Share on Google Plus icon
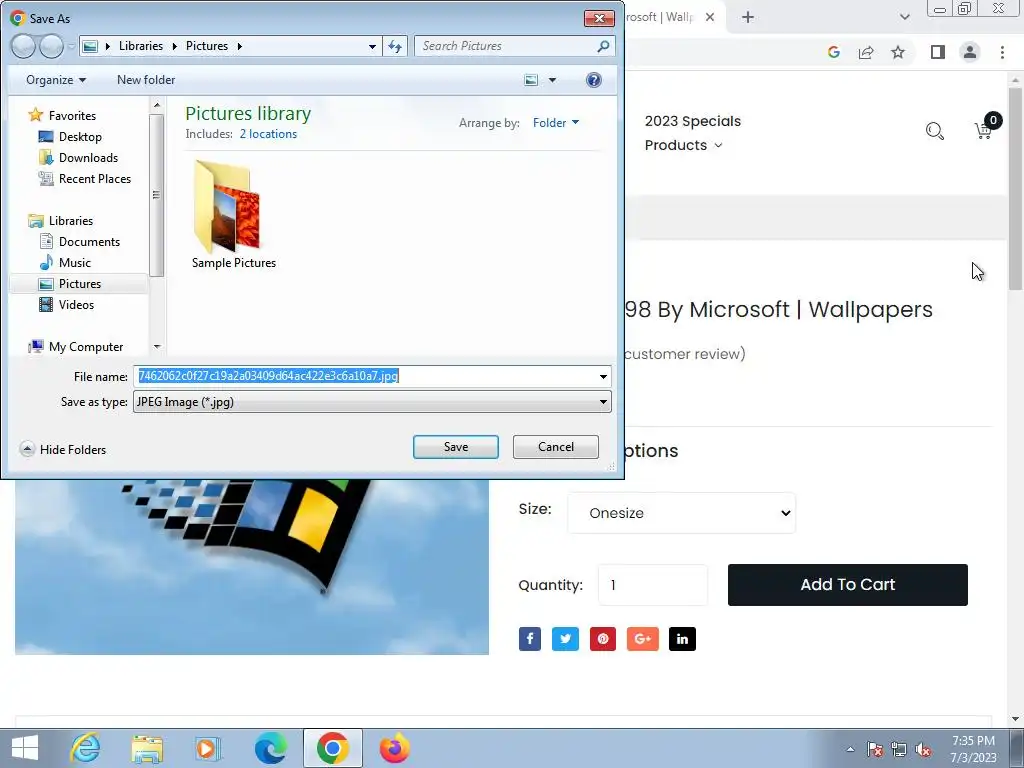Screen dimensions: 1024x768 pyautogui.click(x=643, y=639)
